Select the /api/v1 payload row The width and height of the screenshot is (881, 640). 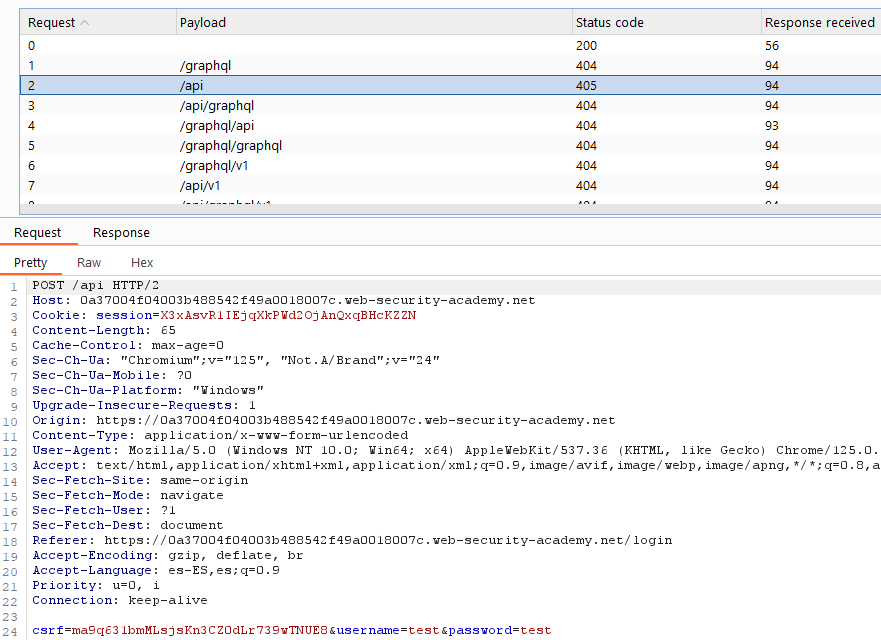(x=450, y=185)
